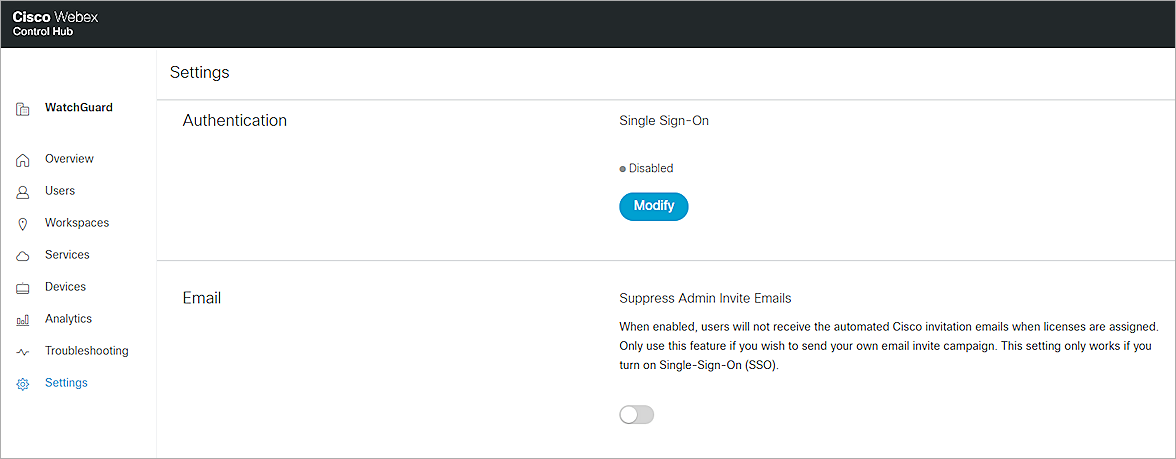Click the Devices icon in sidebar

point(23,288)
